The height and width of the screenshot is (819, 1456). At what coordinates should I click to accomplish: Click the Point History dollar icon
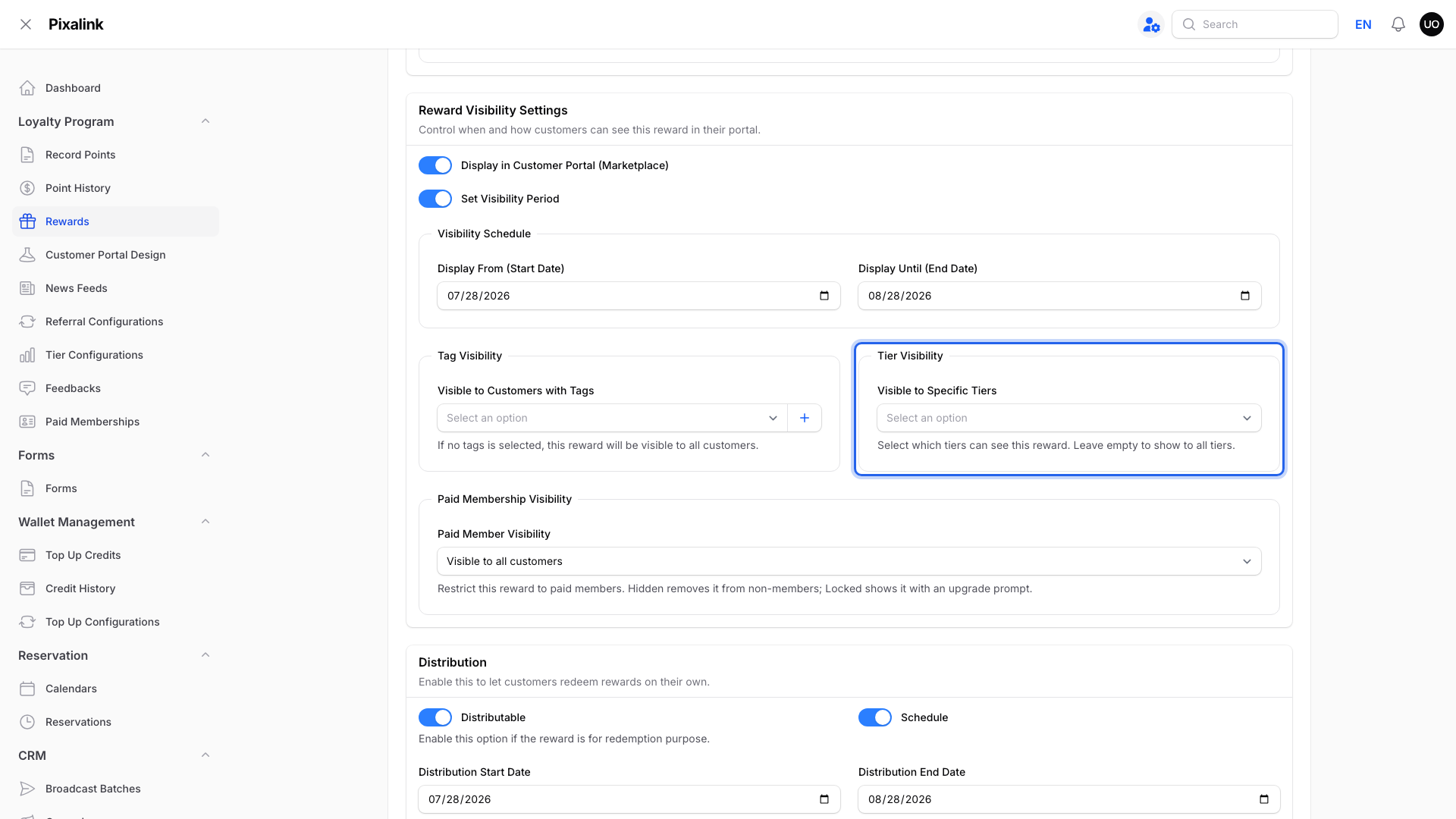click(27, 188)
